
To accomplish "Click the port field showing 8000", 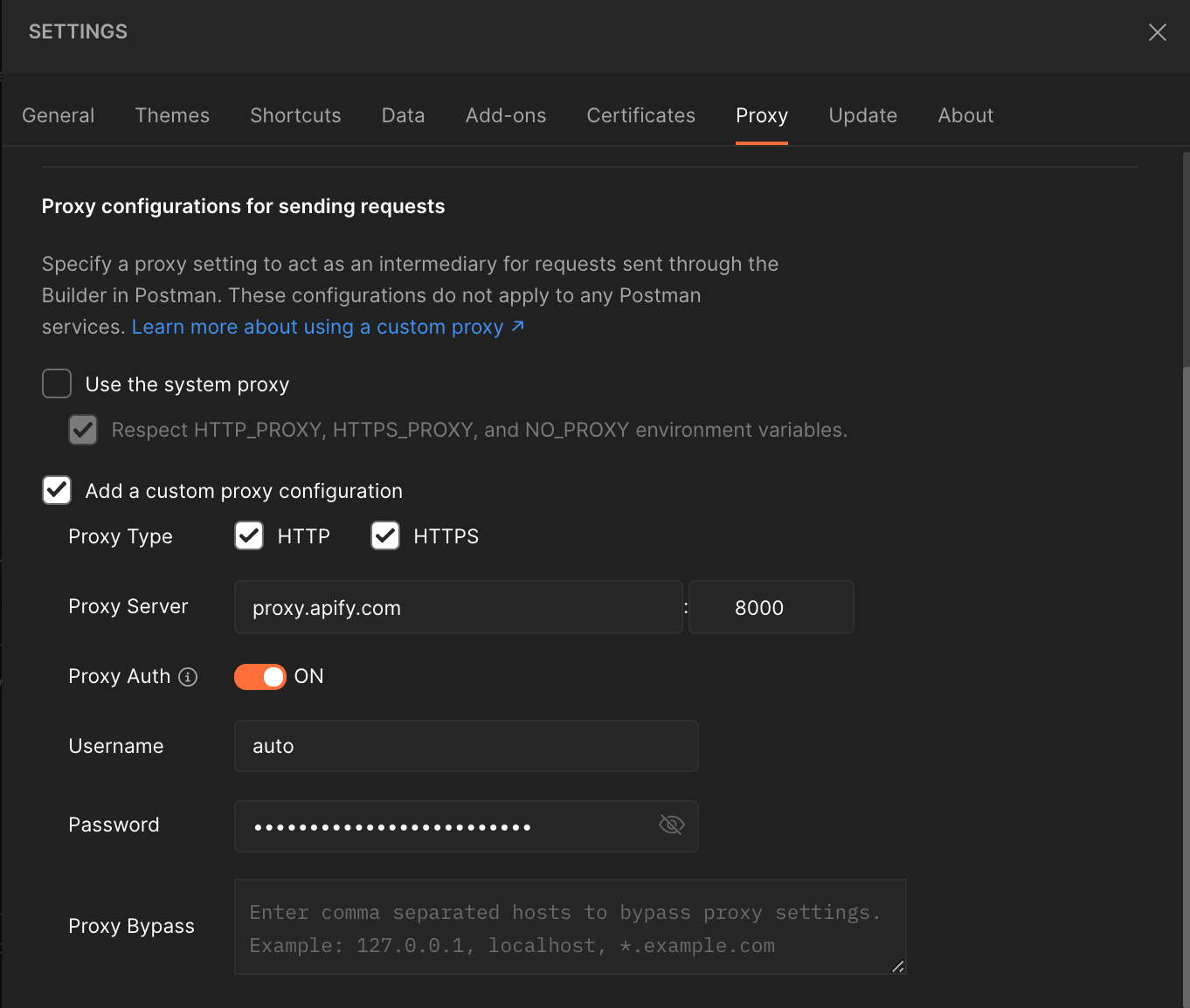I will (x=771, y=607).
